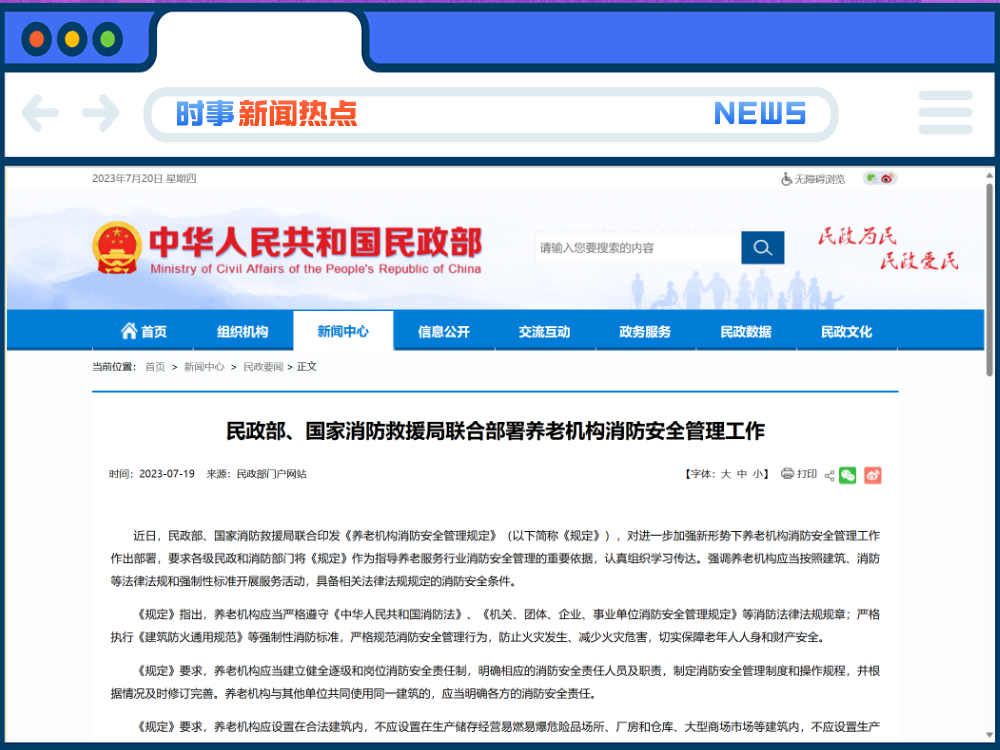Image resolution: width=1000 pixels, height=750 pixels.
Task: Open the share icon next to print
Action: (830, 475)
